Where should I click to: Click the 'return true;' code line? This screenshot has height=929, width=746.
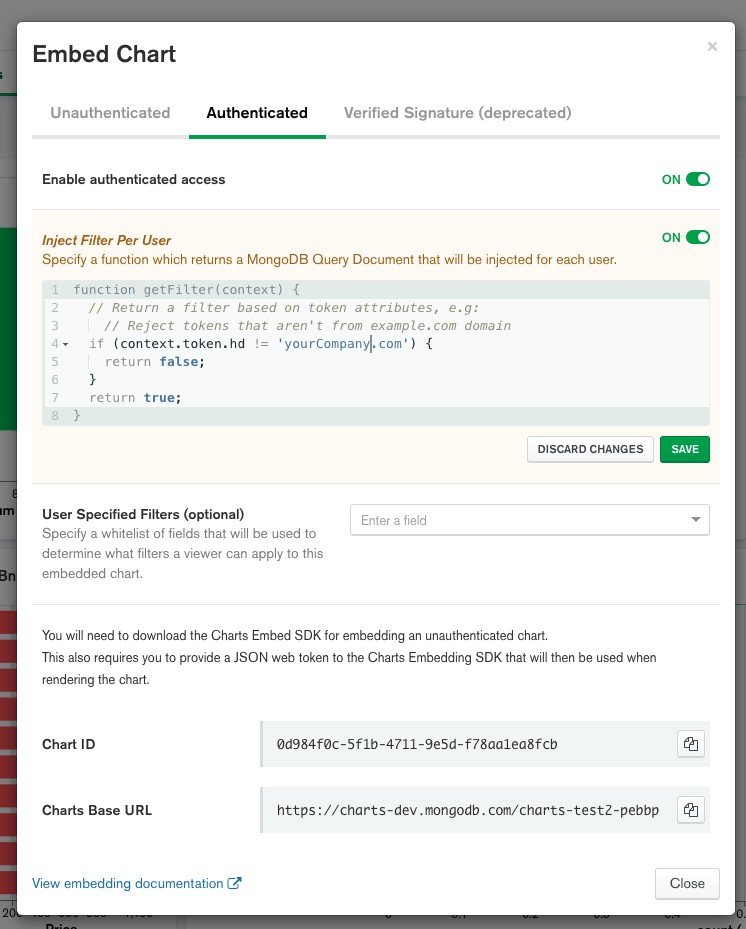point(135,398)
